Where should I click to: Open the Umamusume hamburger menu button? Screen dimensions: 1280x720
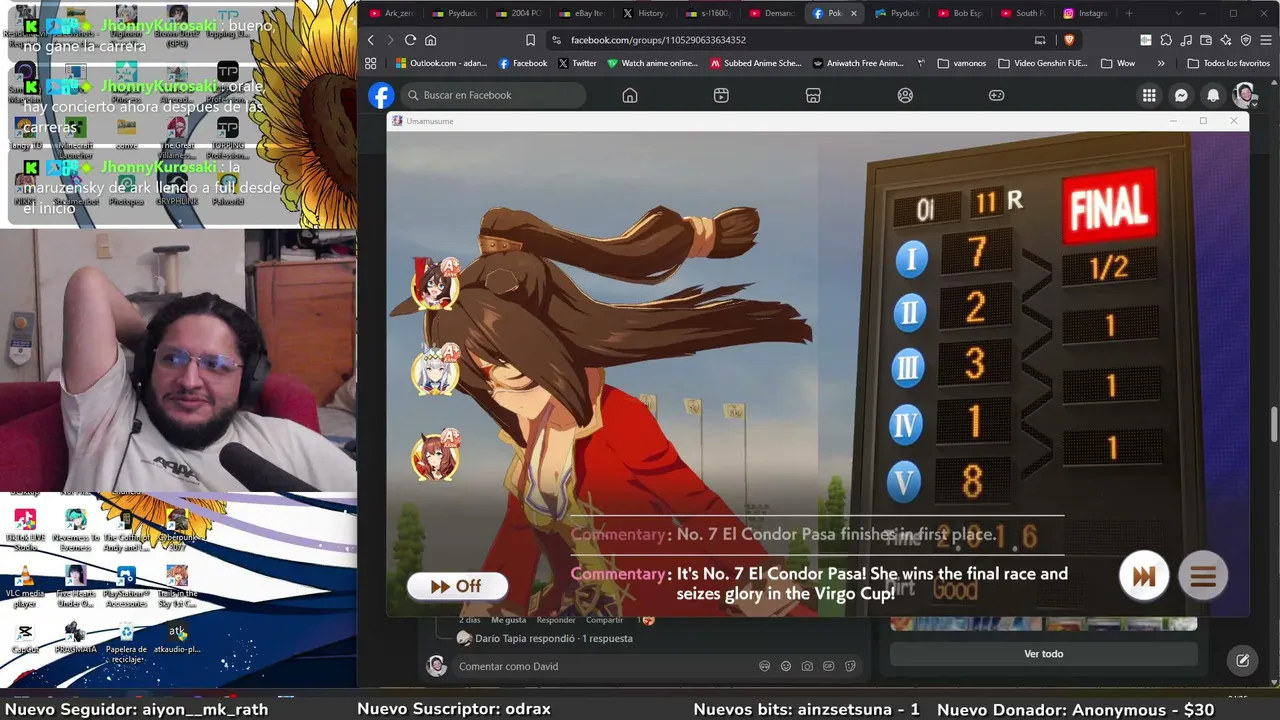(1203, 576)
